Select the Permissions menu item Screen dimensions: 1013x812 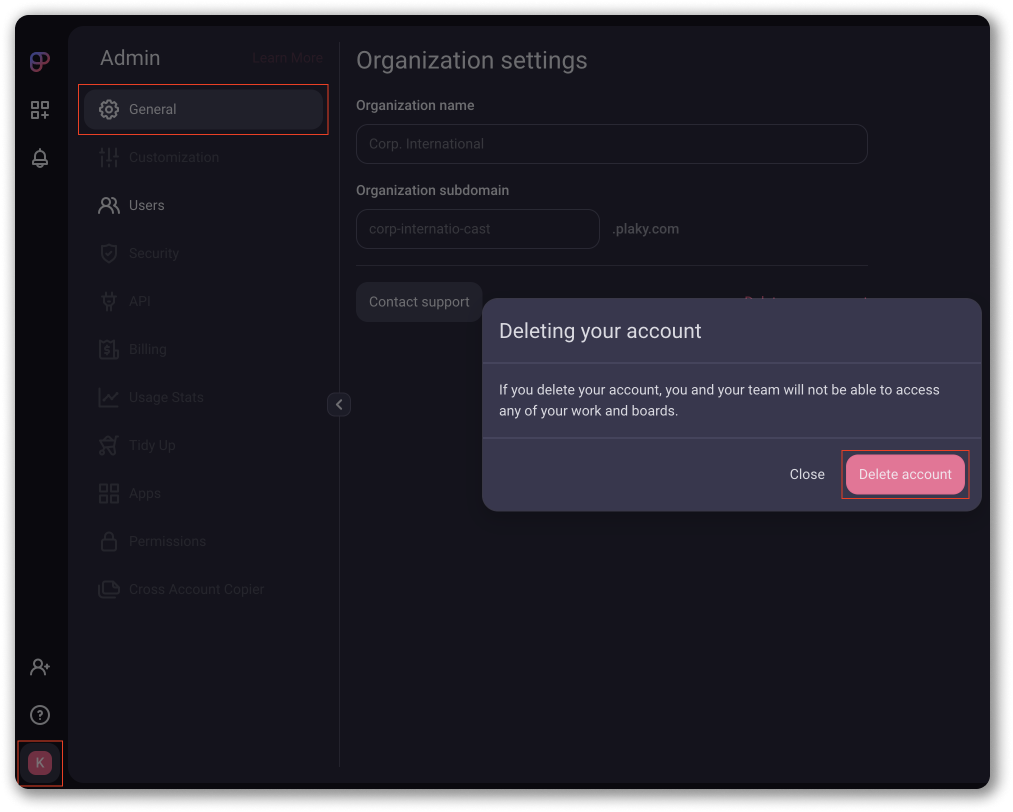(167, 541)
